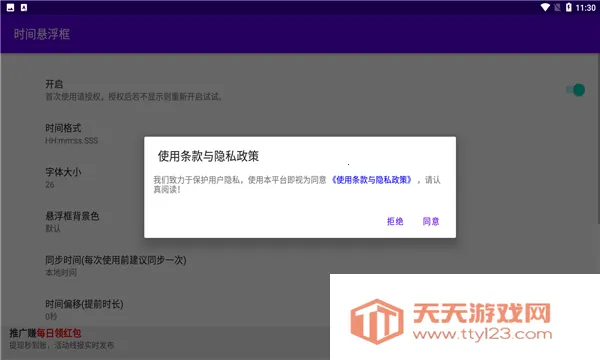
Task: Open the 《使用条款与隐私政策》 link
Action: (371, 180)
